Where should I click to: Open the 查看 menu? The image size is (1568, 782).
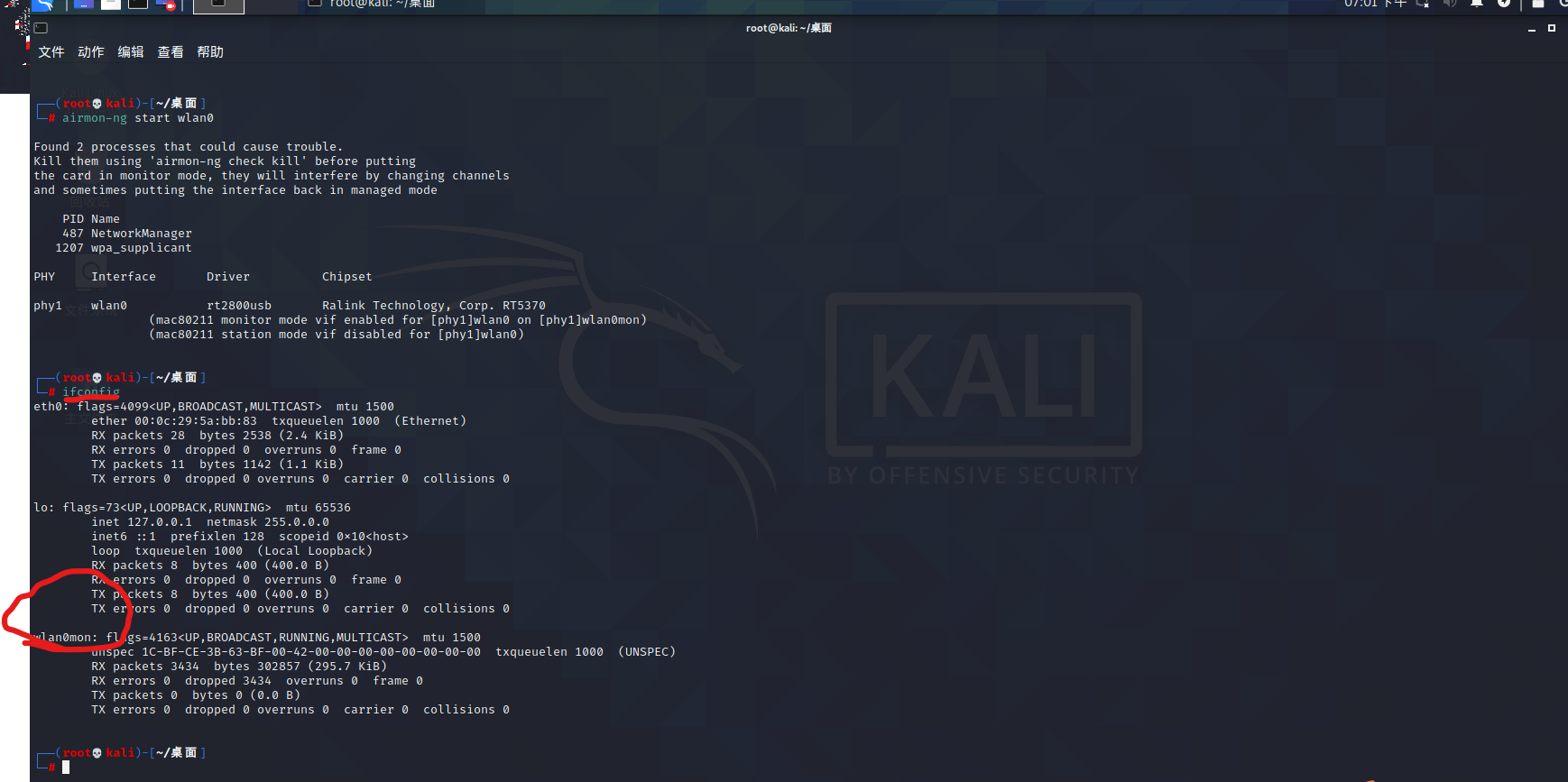pos(171,52)
